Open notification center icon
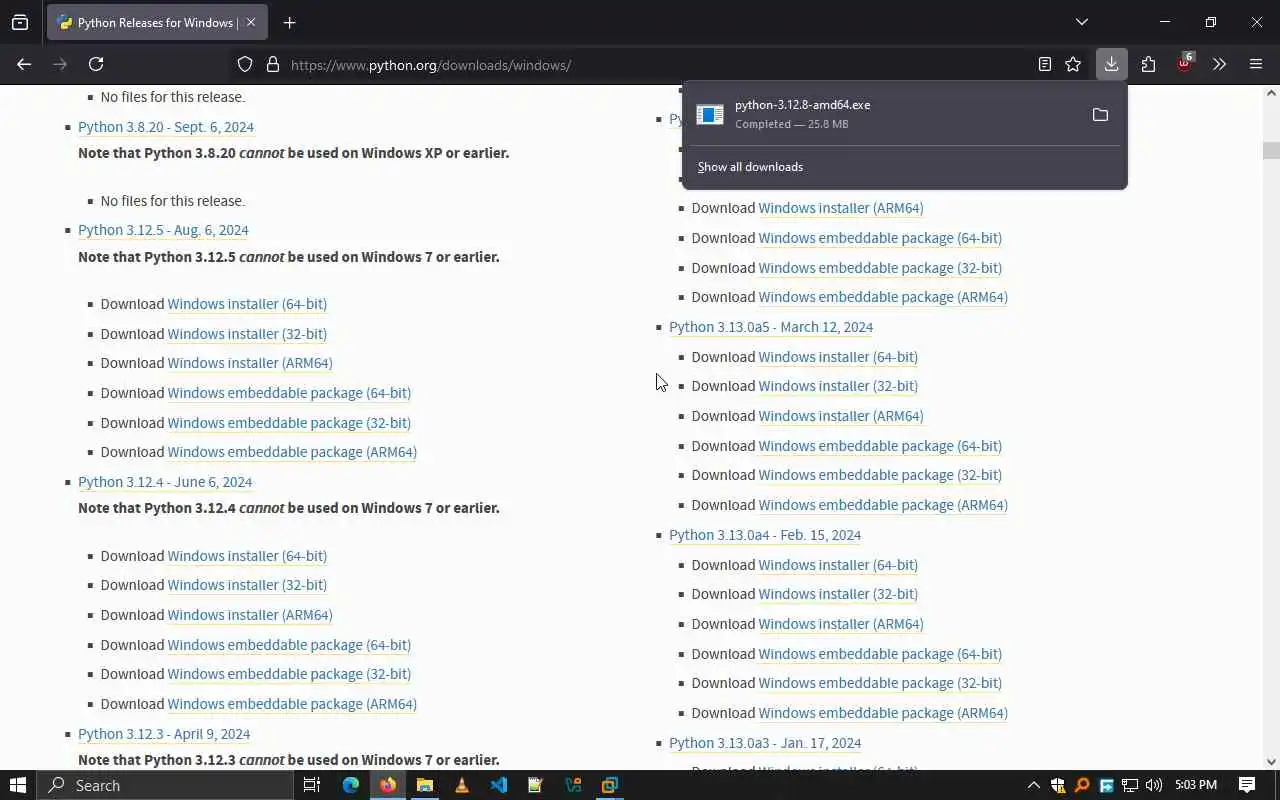1280x800 pixels. 1247,785
